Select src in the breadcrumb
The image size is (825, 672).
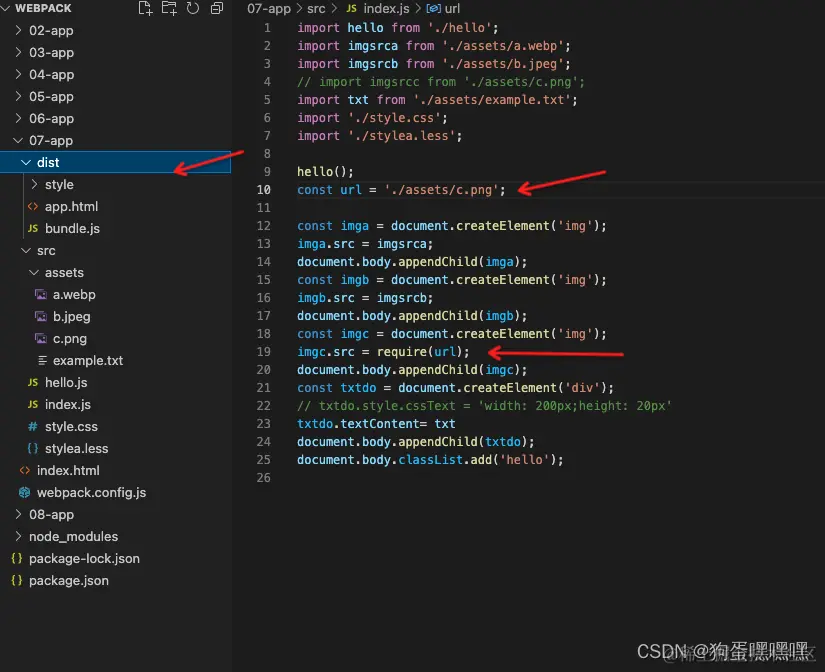(x=316, y=8)
